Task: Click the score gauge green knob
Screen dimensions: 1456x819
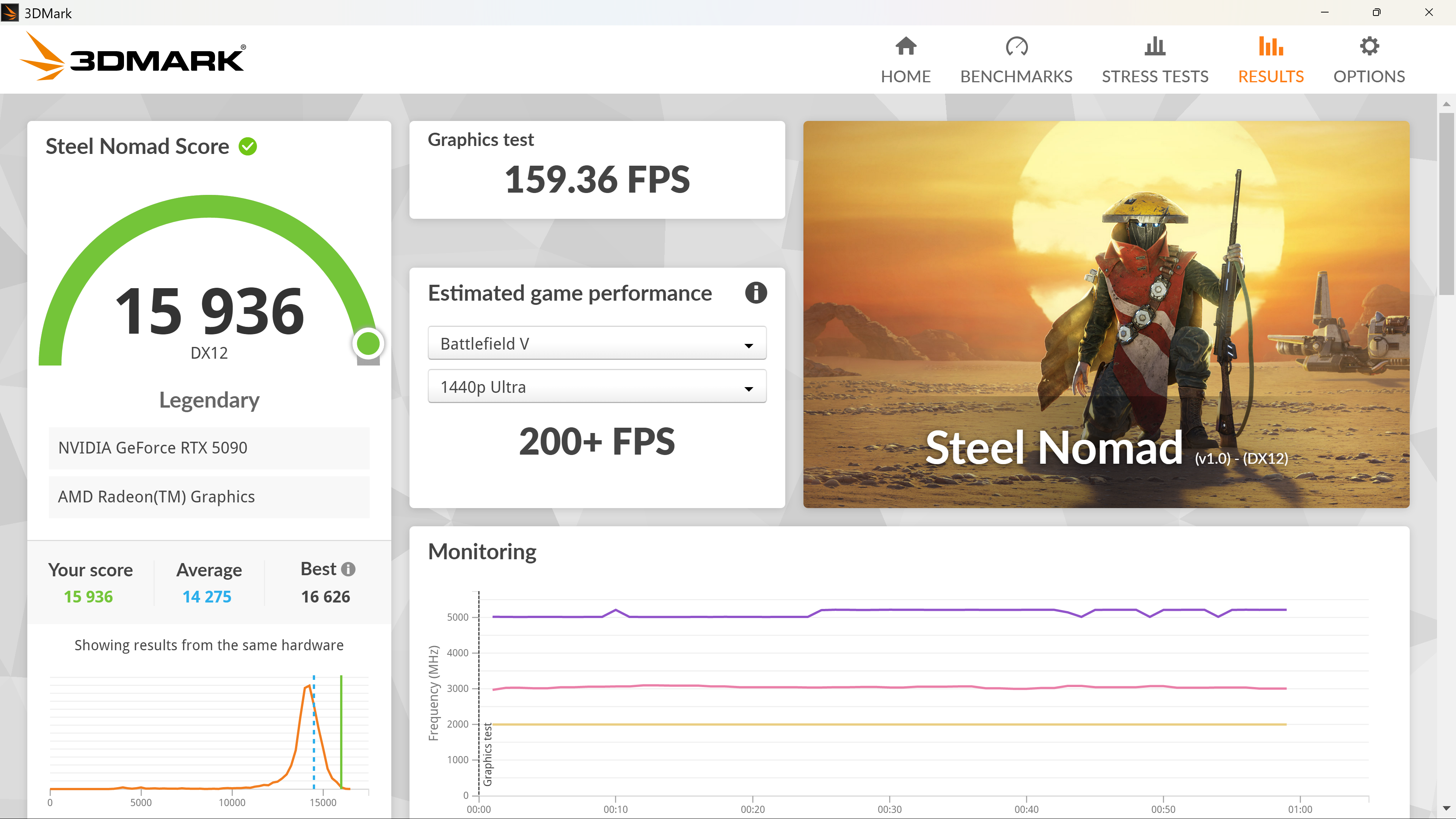Action: pyautogui.click(x=369, y=343)
